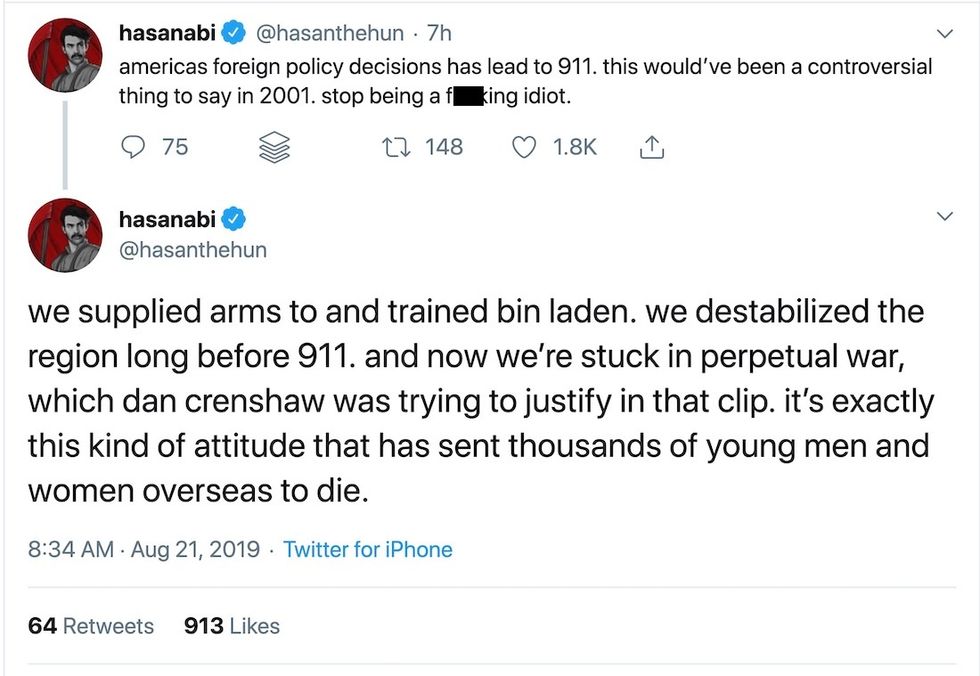Click the @hasanthehun handle in first tweet
Viewport: 980px width, 676px height.
(x=330, y=33)
